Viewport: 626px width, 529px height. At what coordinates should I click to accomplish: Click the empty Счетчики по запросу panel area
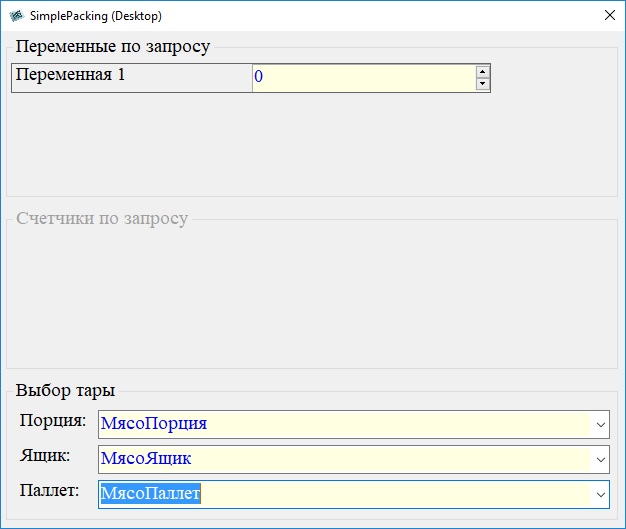click(312, 298)
